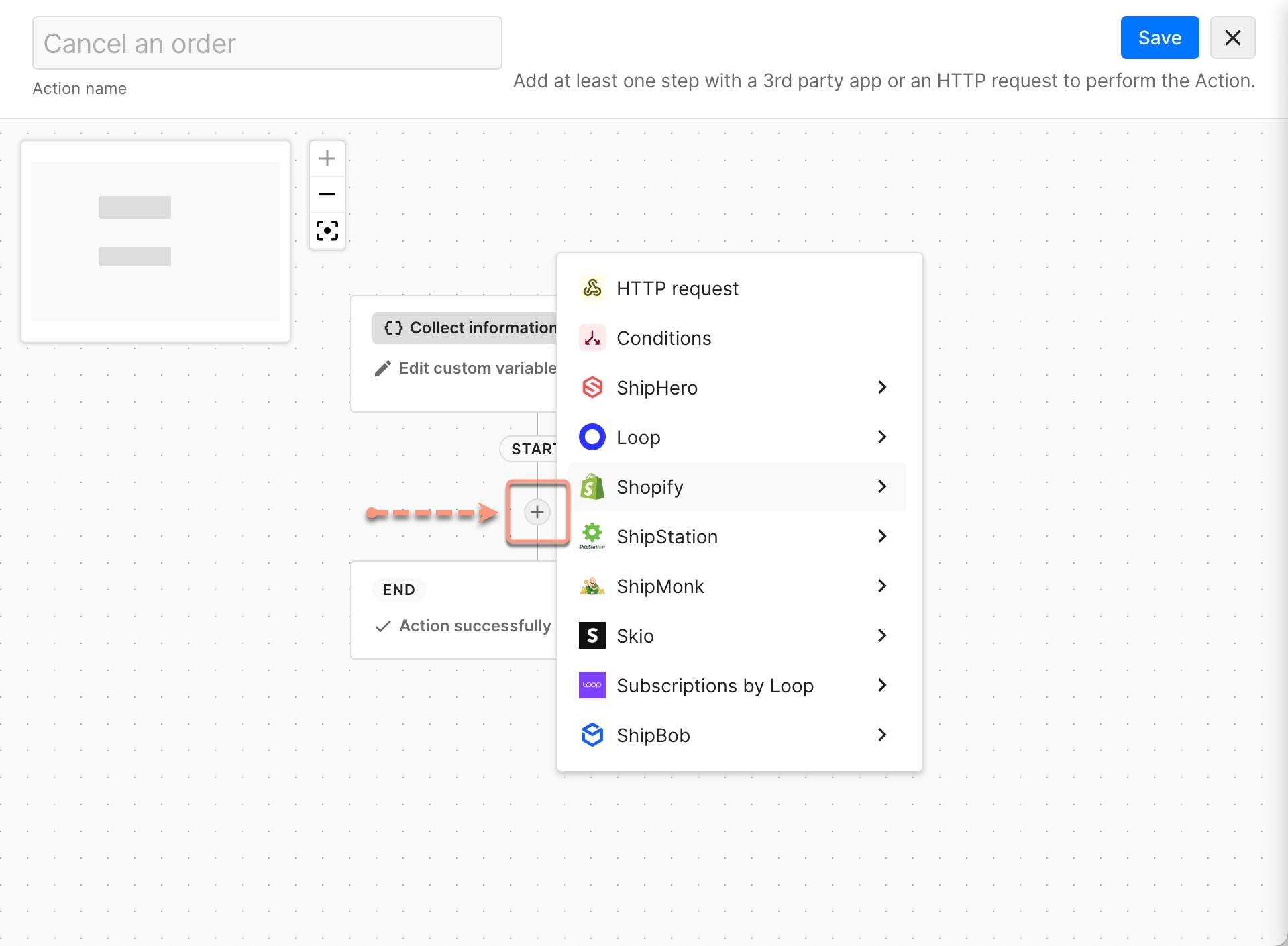Expand the ShipStation submenu chevron
Viewport: 1288px width, 946px height.
tap(881, 535)
